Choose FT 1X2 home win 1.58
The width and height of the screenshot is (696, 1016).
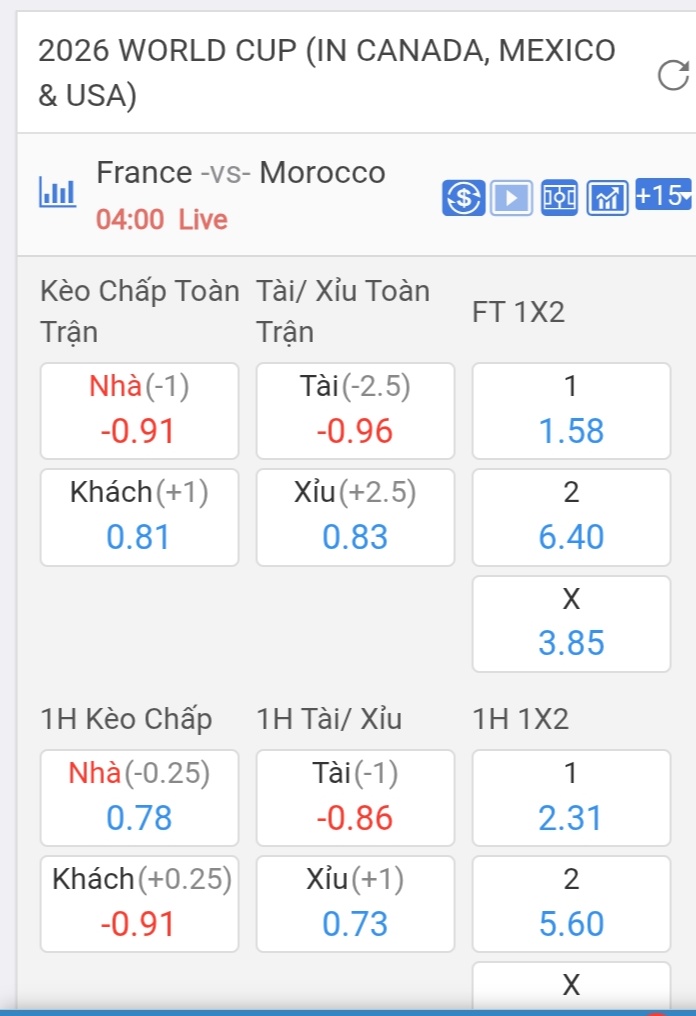point(571,411)
